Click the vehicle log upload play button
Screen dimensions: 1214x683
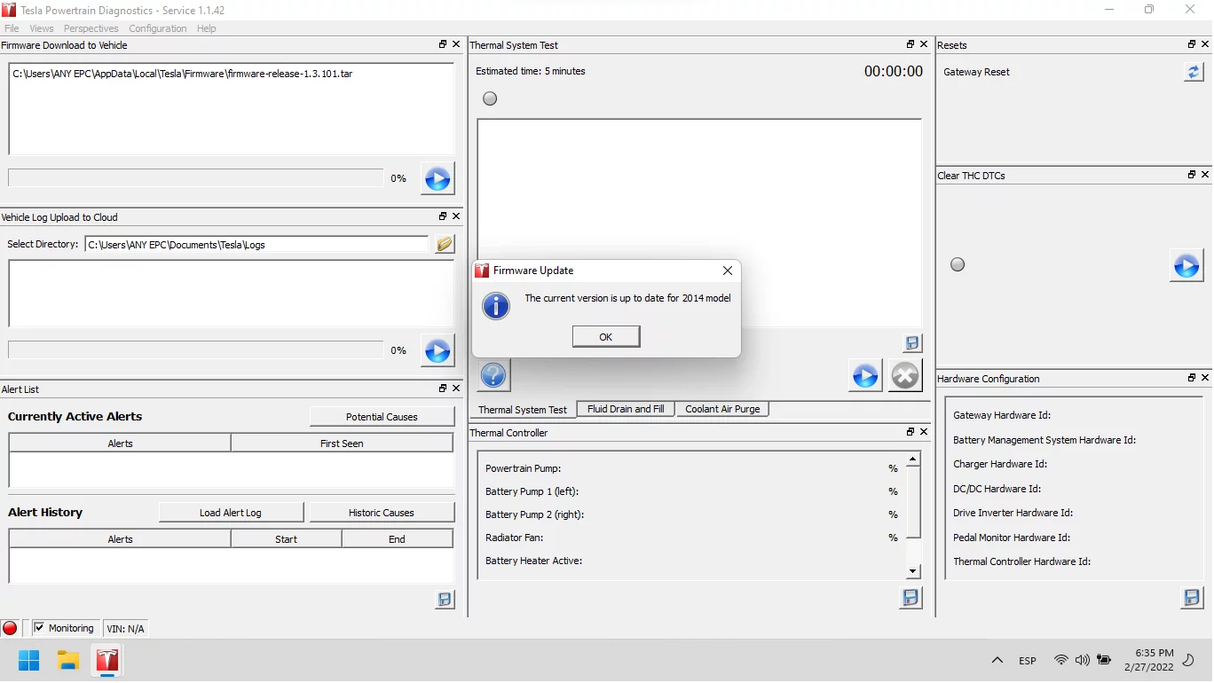pos(437,351)
